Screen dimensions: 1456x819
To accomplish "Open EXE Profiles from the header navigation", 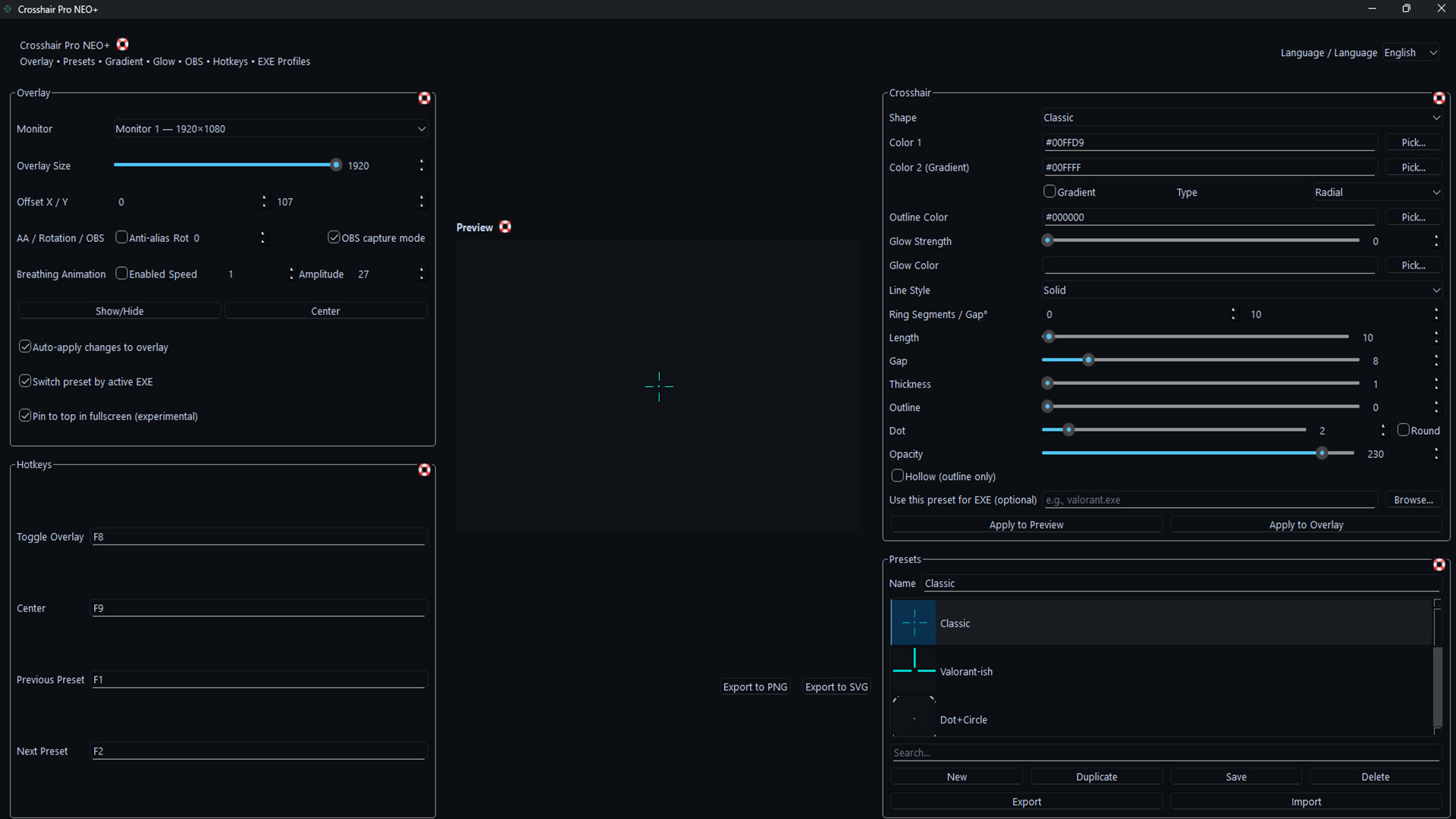I will tap(284, 61).
